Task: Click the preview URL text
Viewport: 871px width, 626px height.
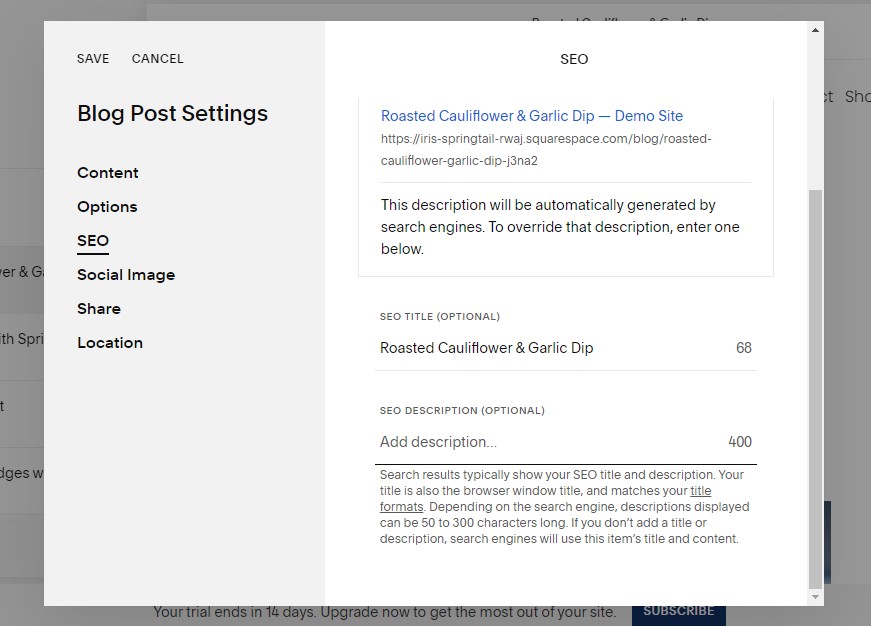Action: pos(545,150)
